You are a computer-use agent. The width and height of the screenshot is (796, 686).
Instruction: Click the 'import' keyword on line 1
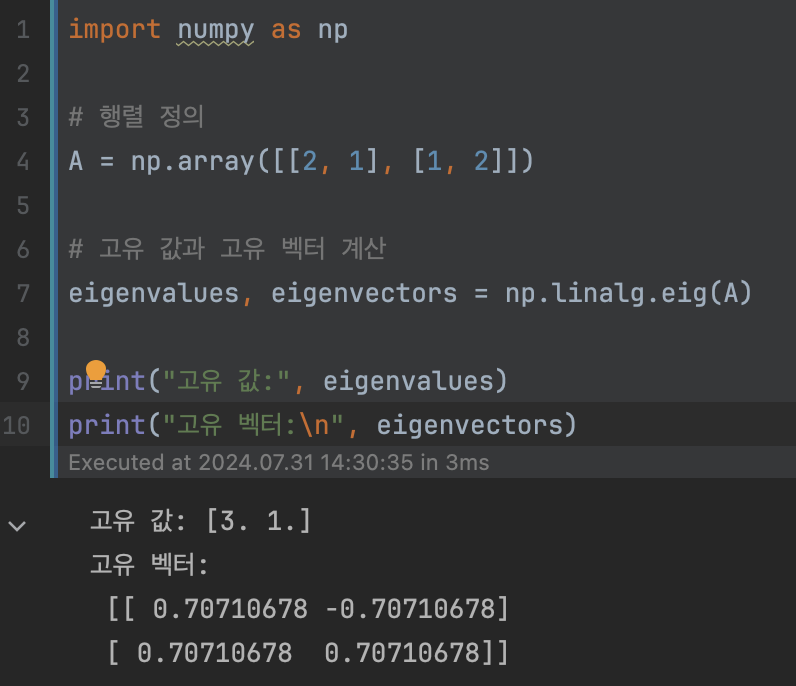click(115, 29)
